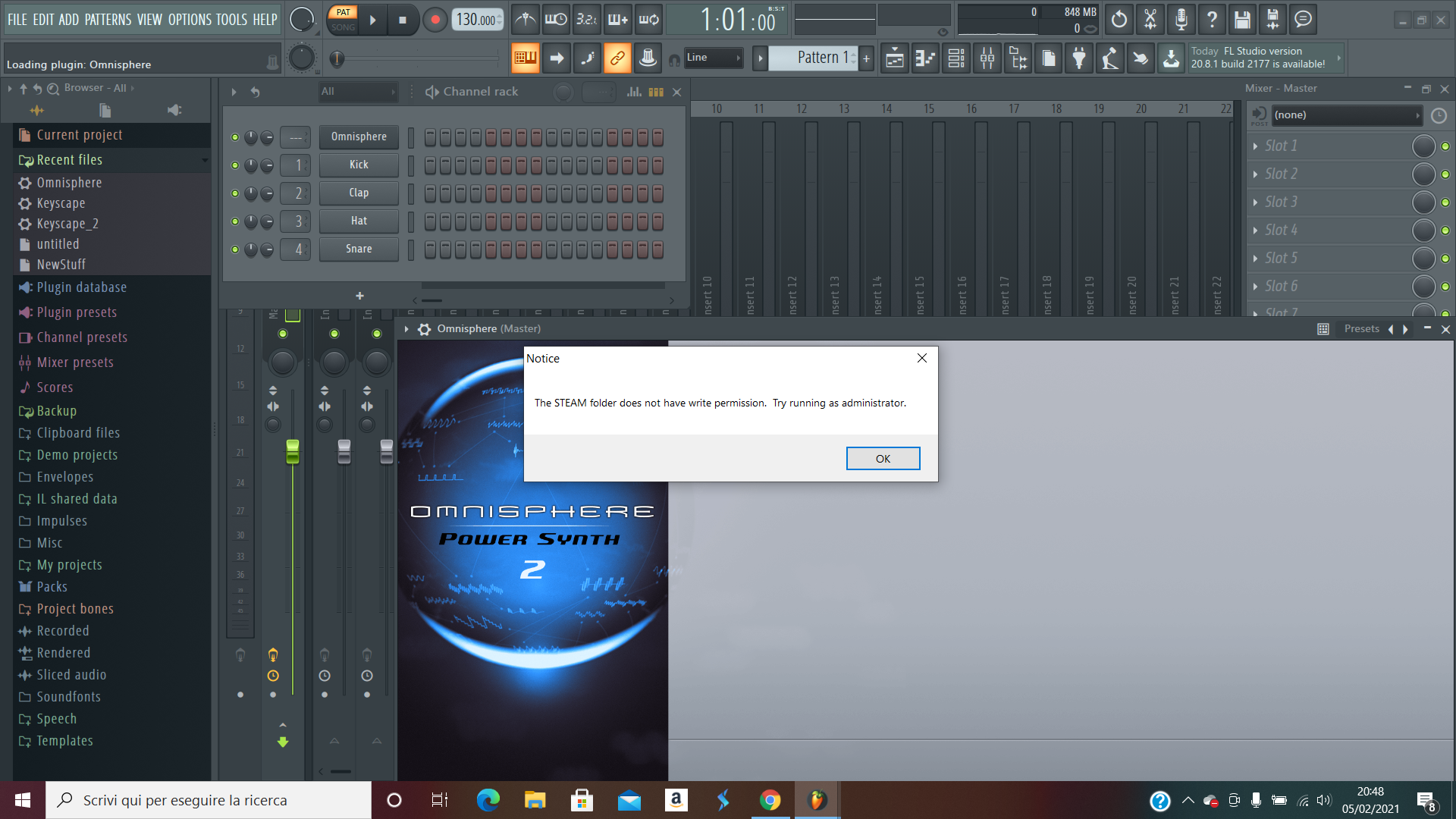Click the main pitch slider in toolbar
This screenshot has width=1456, height=819.
click(413, 58)
